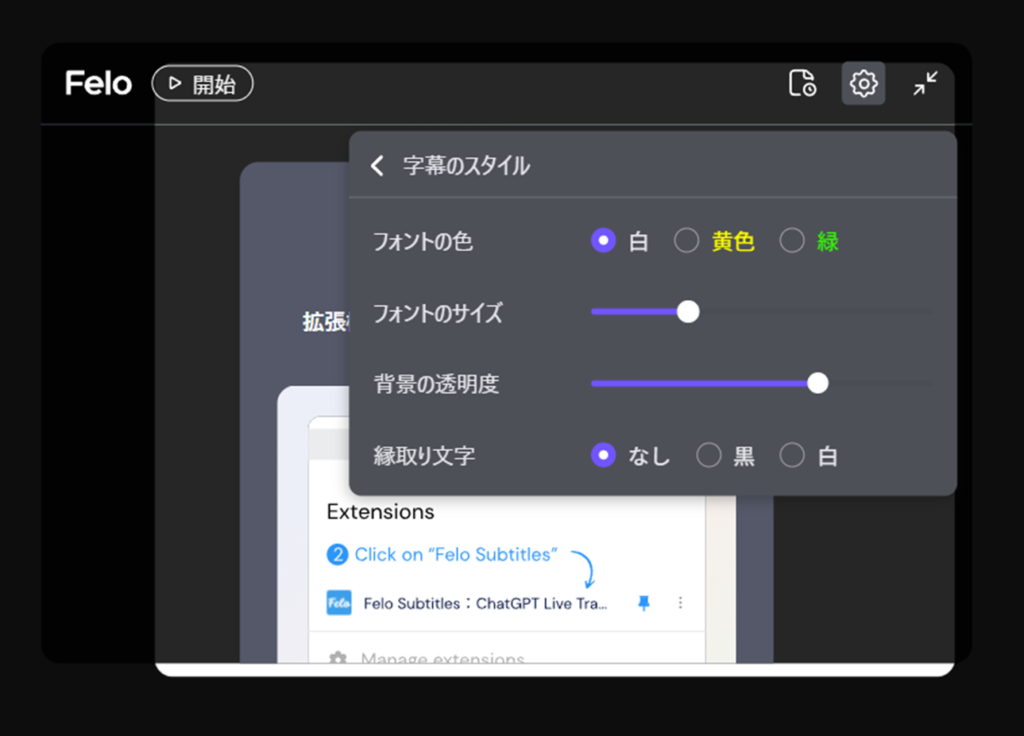1024x736 pixels.
Task: Toggle the settings gear icon
Action: pos(863,83)
